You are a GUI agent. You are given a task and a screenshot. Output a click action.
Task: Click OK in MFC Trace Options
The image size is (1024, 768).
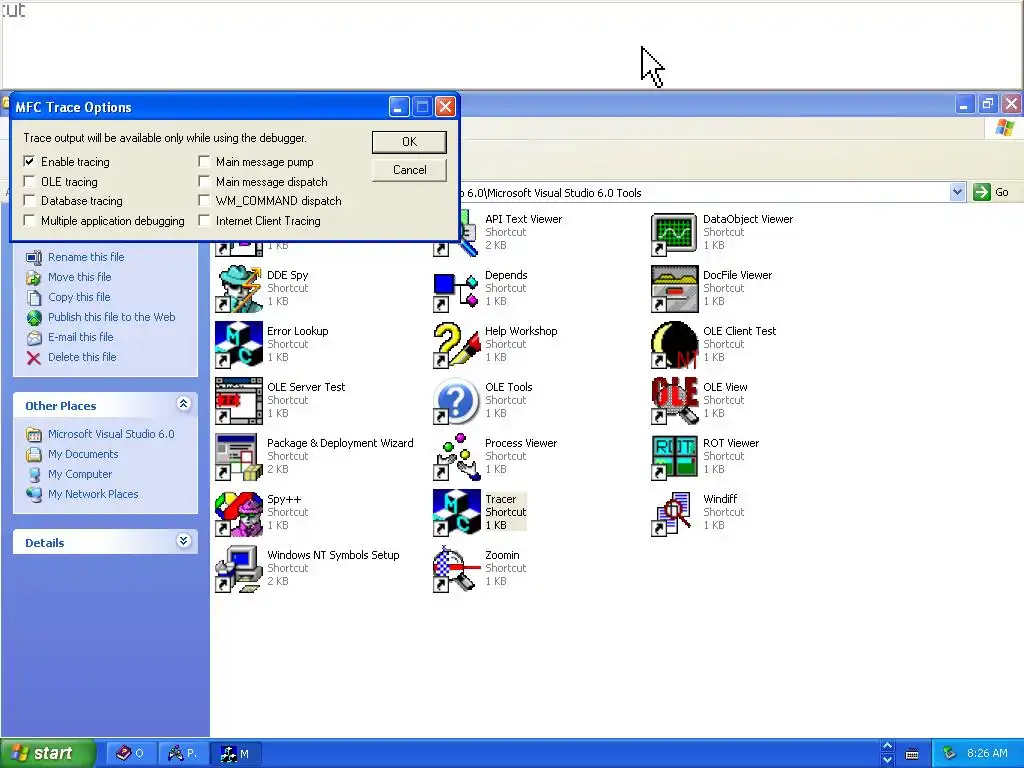[409, 142]
